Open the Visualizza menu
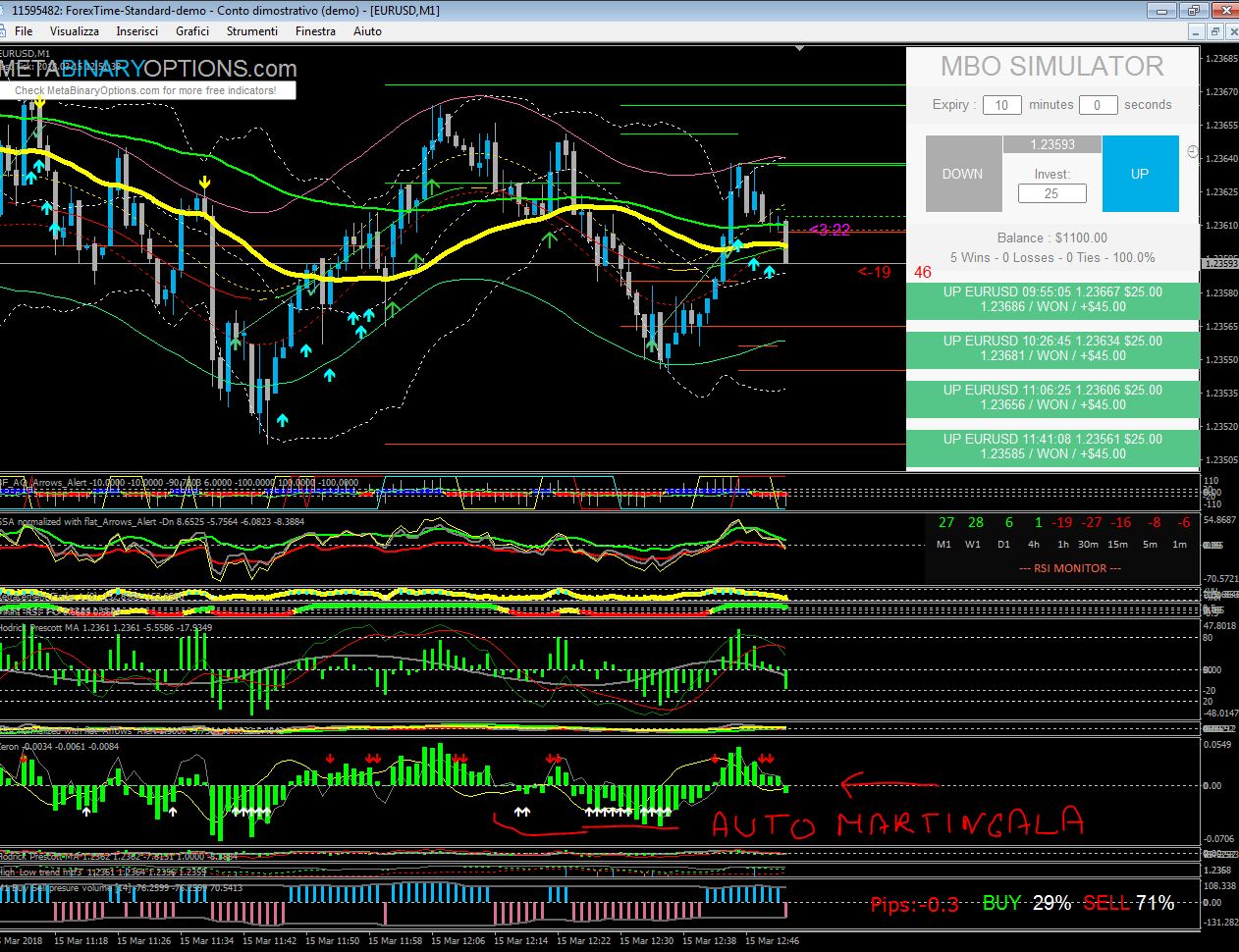 (x=75, y=30)
